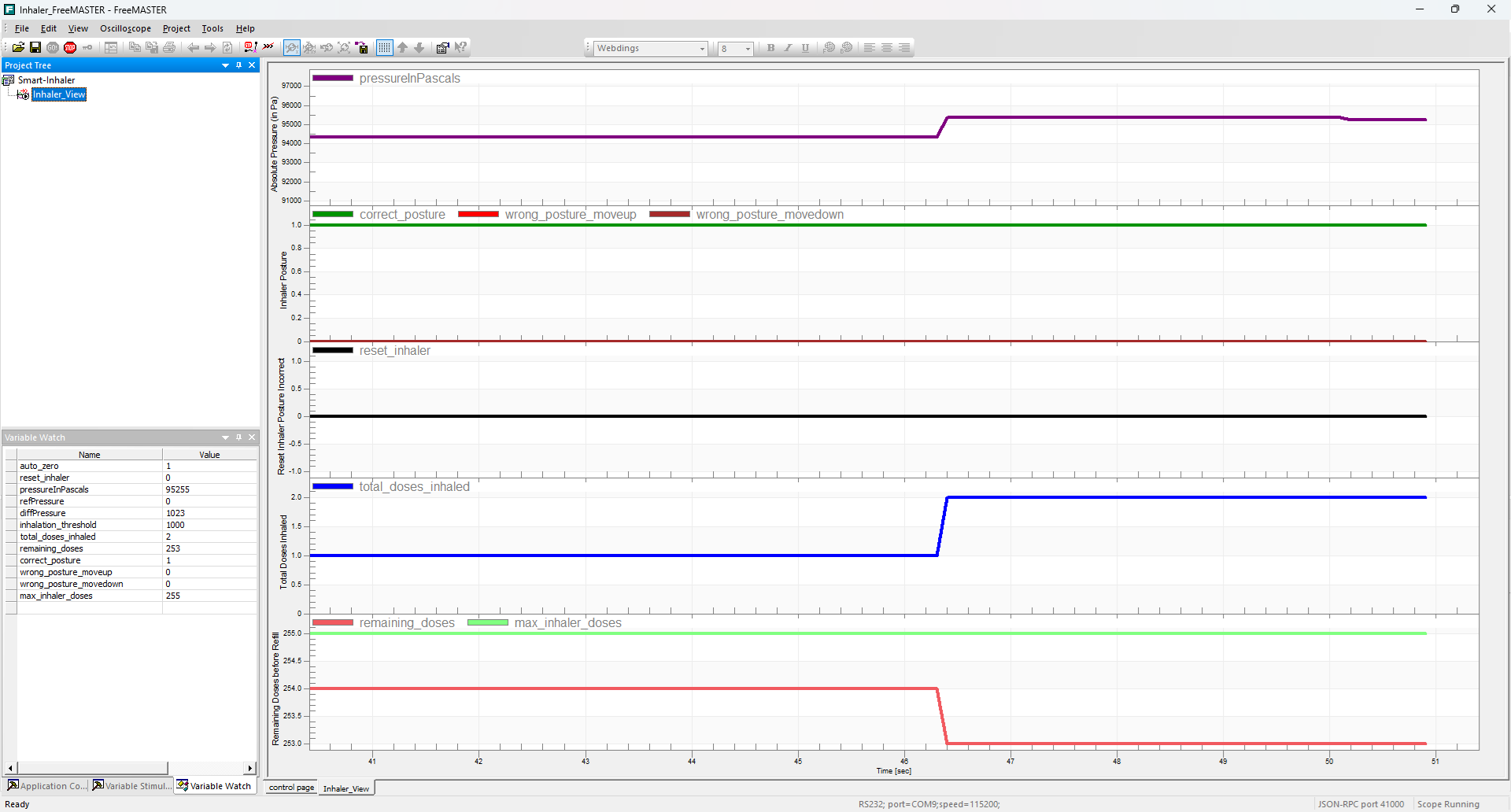Toggle the Project Tree pin button
The width and height of the screenshot is (1511, 812).
(238, 65)
